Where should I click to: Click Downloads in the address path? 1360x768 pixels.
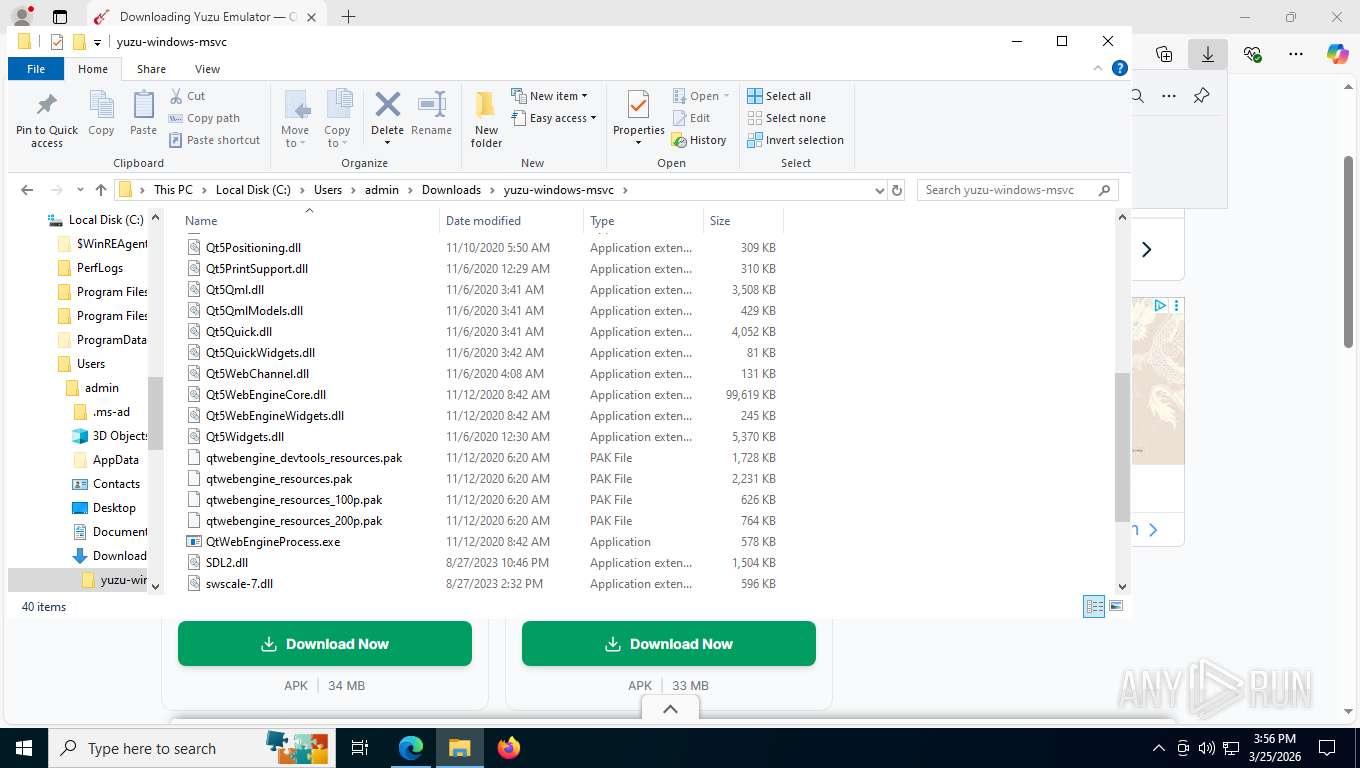pyautogui.click(x=451, y=190)
